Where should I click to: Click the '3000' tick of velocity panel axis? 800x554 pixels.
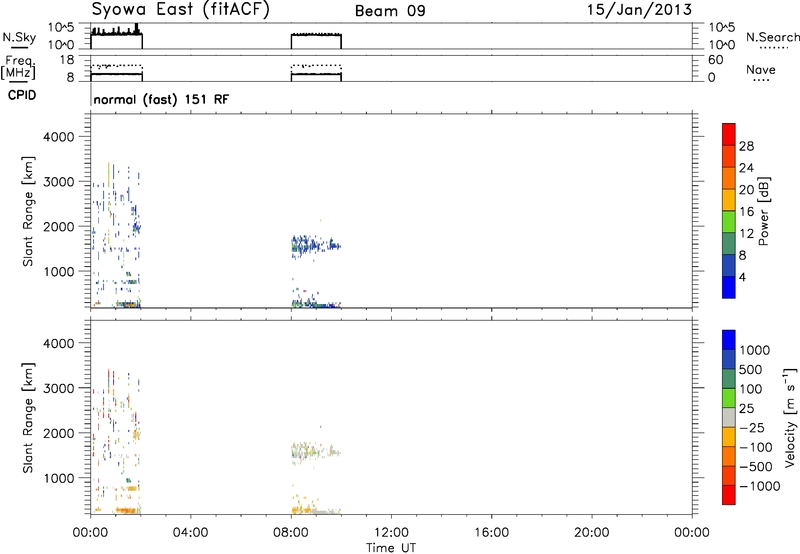(x=59, y=388)
